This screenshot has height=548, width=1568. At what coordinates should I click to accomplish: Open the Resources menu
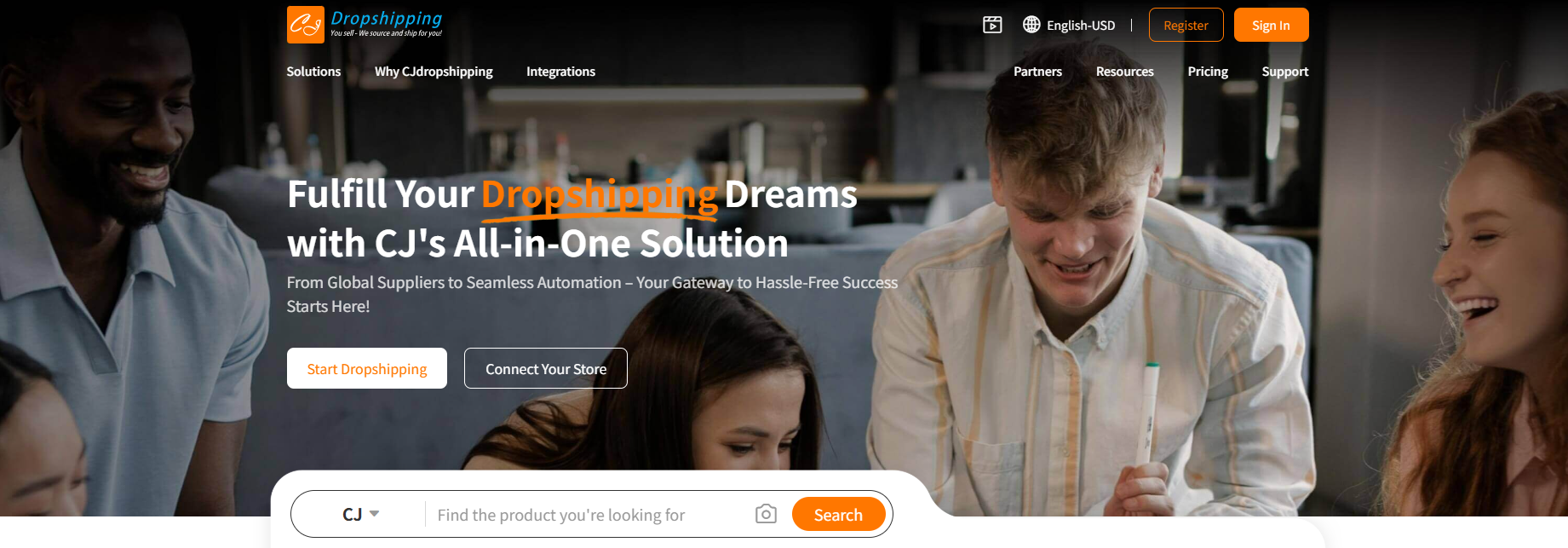(1124, 72)
